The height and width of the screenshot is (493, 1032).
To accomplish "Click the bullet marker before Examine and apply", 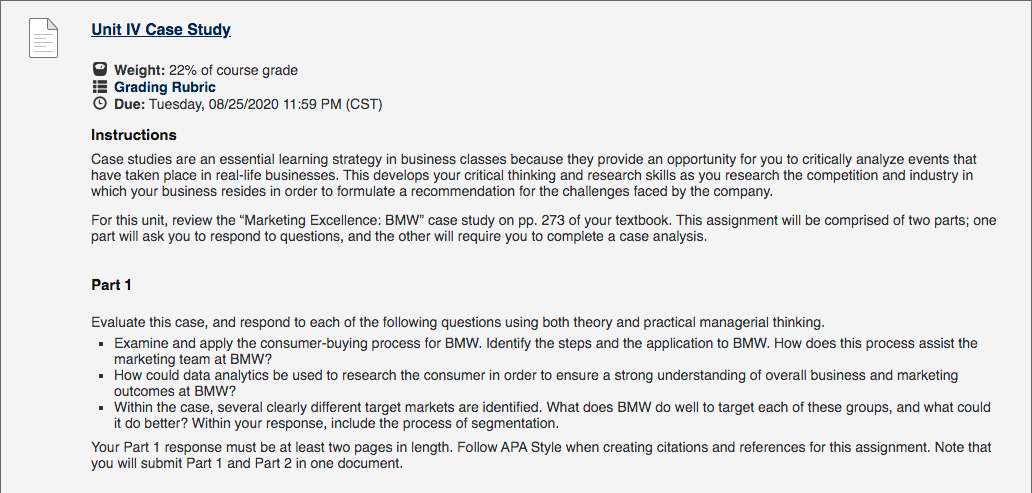I will point(101,344).
